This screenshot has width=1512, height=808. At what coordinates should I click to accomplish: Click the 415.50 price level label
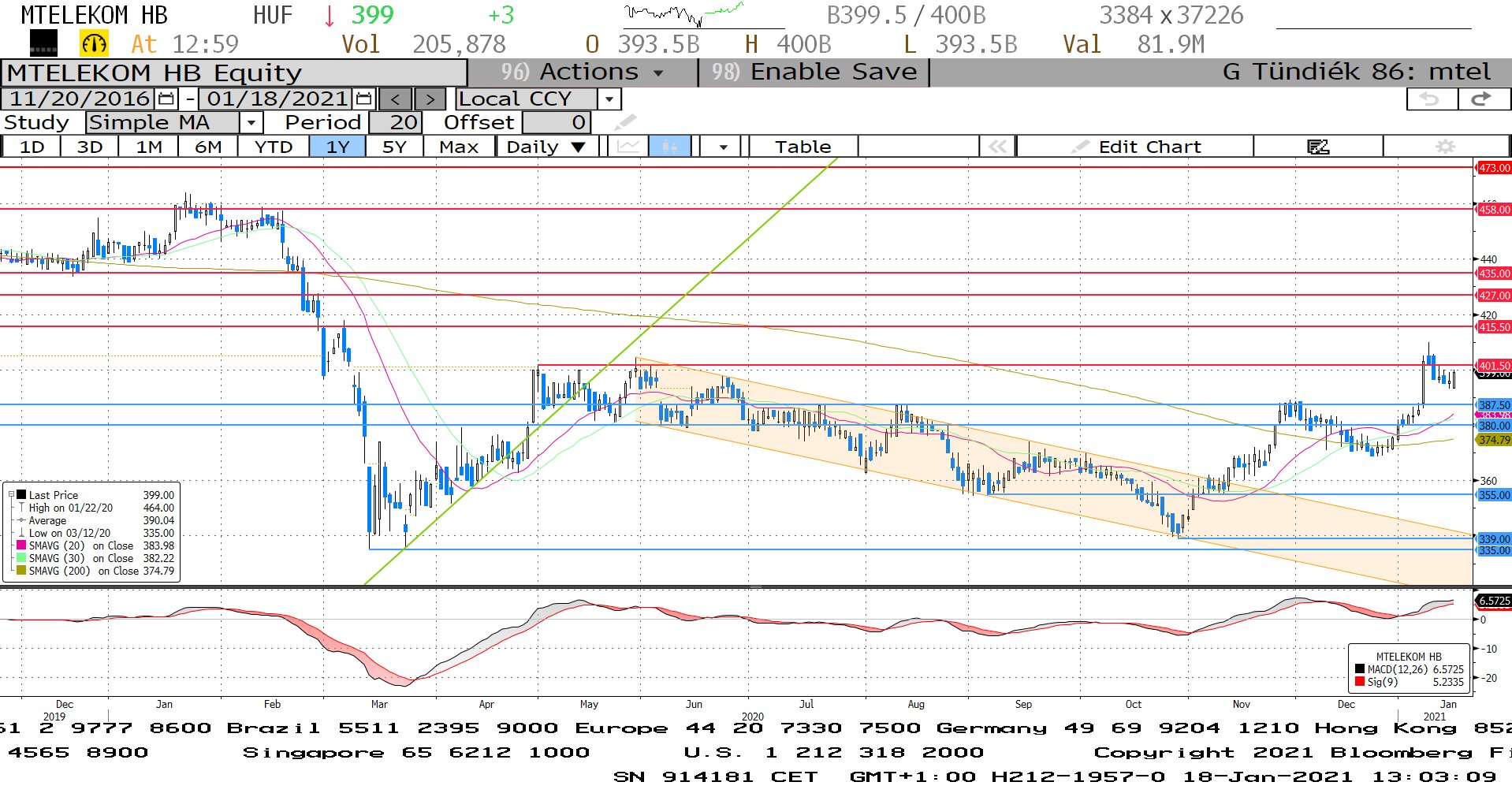pos(1493,327)
